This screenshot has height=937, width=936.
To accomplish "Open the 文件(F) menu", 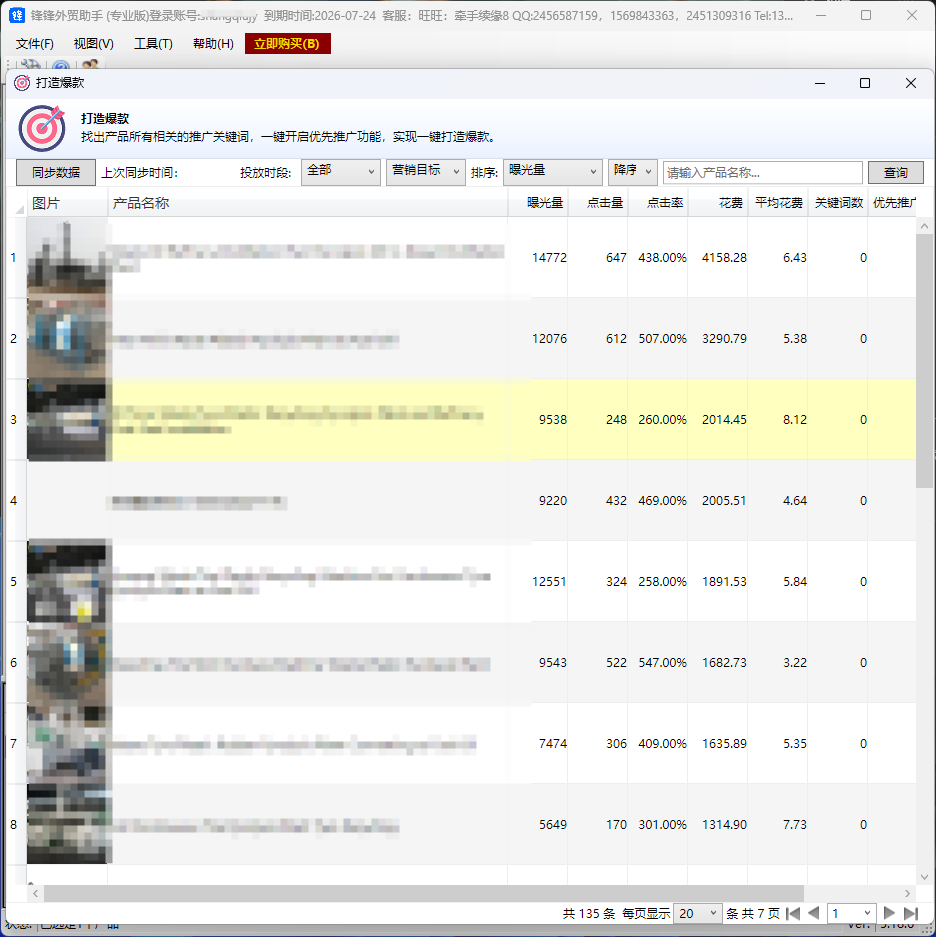I will 35,44.
